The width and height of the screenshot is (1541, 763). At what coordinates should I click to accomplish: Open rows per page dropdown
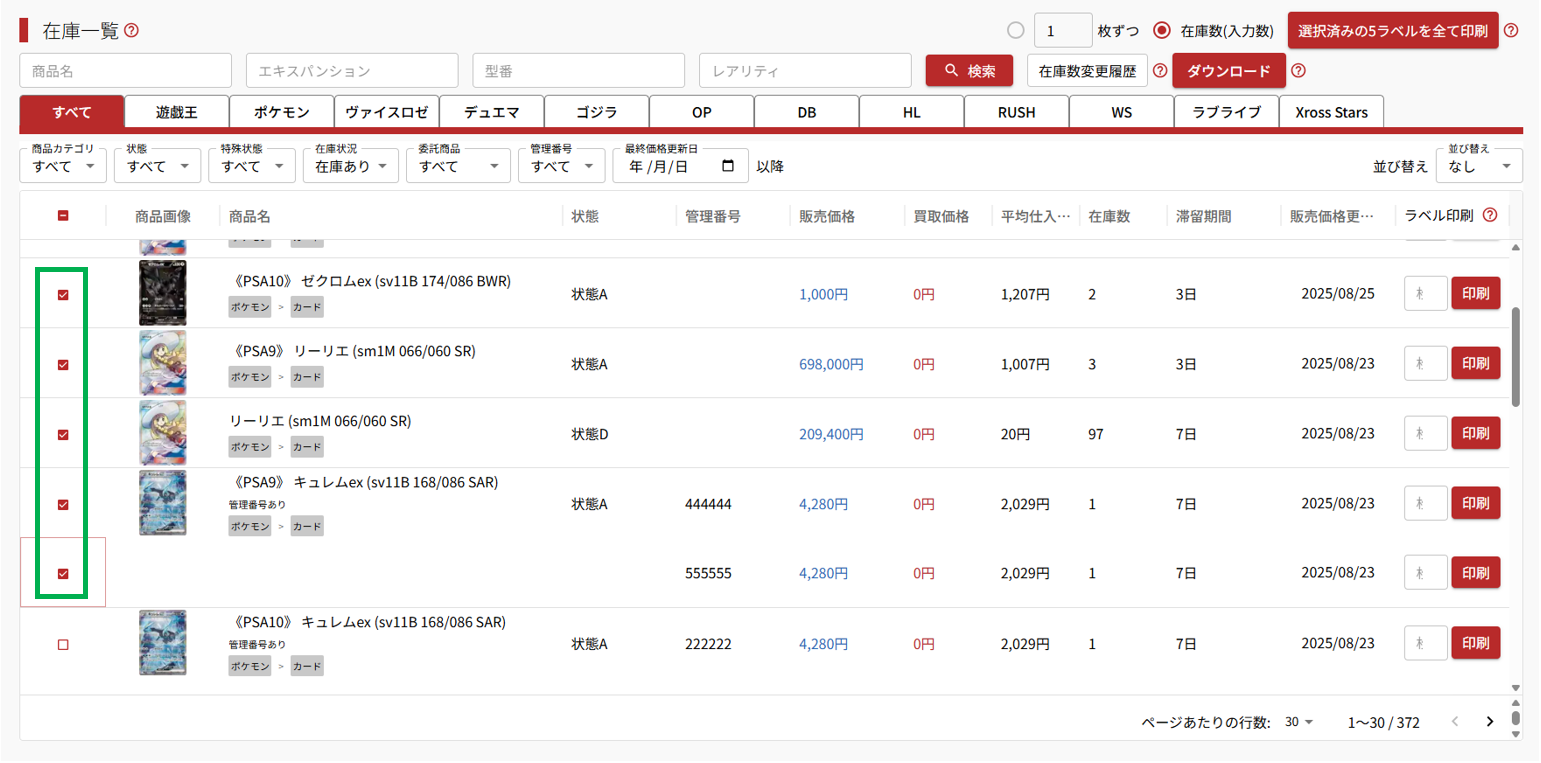point(1299,722)
